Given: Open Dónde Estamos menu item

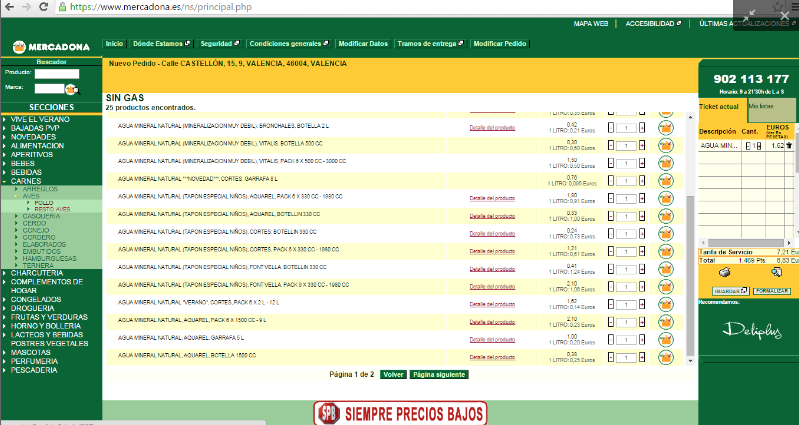Looking at the screenshot, I should pos(161,44).
